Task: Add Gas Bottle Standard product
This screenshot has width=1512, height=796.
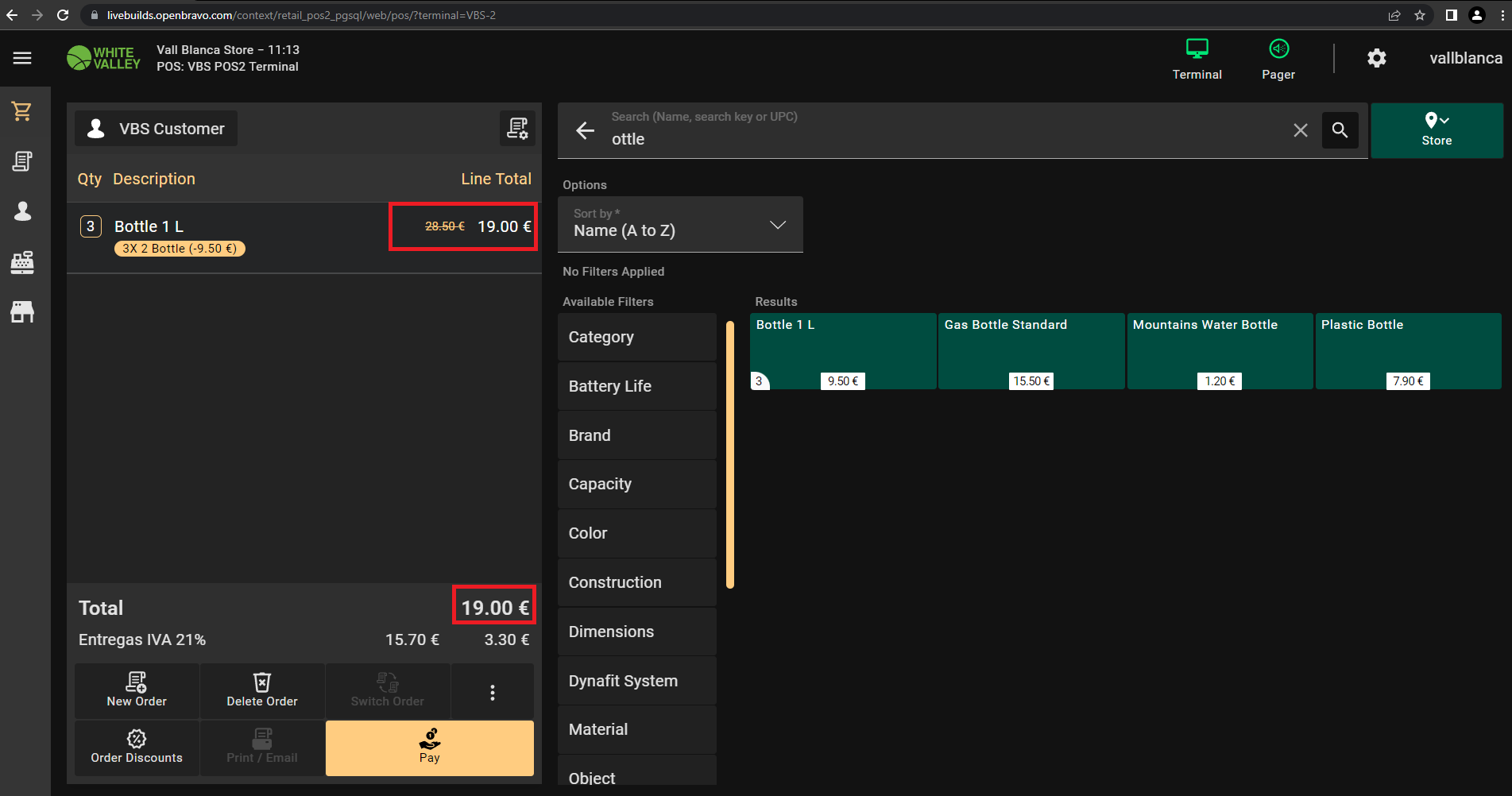Action: (x=1031, y=350)
